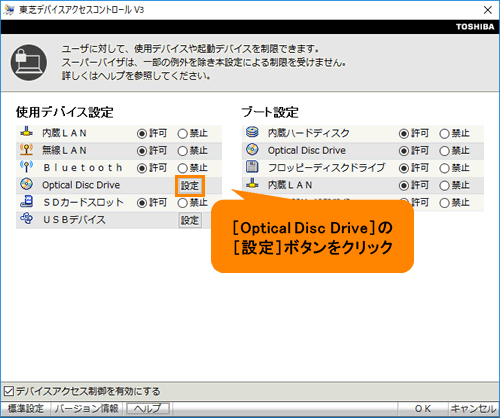500x418 pixels.
Task: Close the 東芝デバイスアクセスコントロール window
Action: coord(488,10)
